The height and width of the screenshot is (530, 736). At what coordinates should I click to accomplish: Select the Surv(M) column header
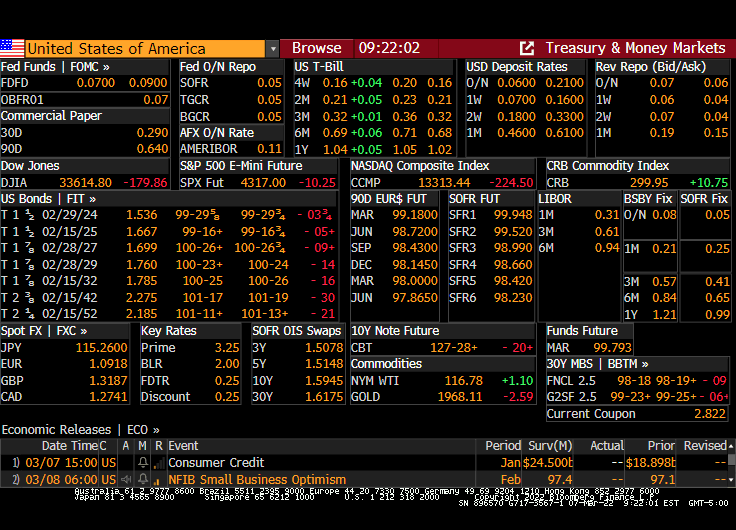click(550, 446)
